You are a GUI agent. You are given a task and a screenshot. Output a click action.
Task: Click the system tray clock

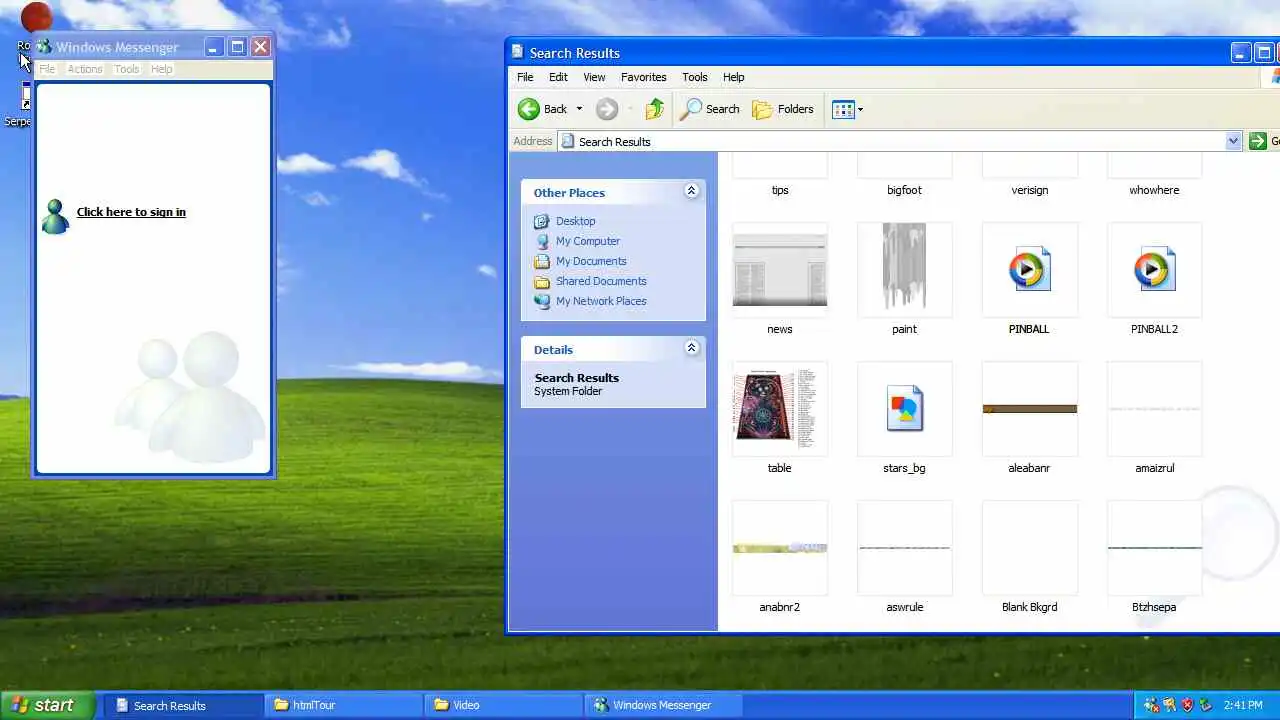[x=1243, y=705]
